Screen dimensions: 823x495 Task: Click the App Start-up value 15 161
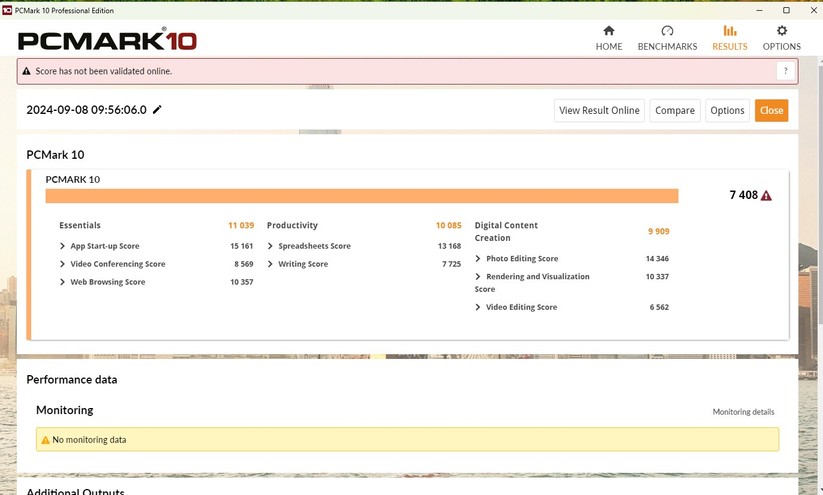tap(241, 246)
